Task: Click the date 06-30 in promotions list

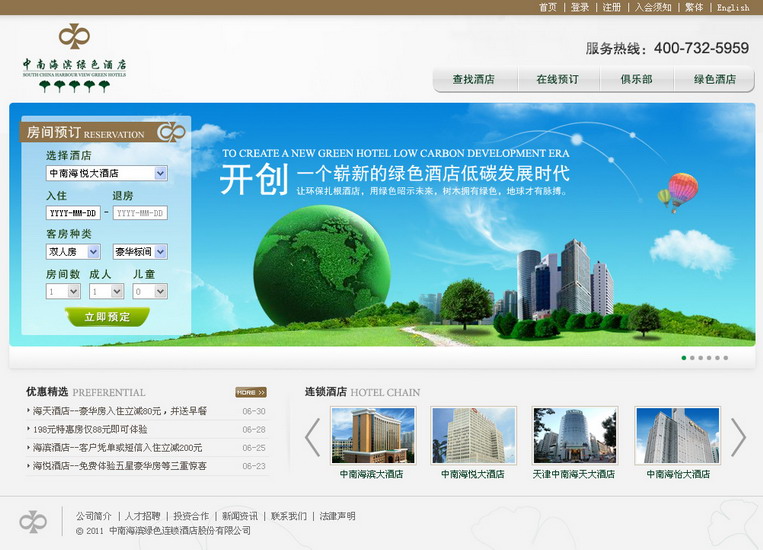Action: click(x=254, y=411)
